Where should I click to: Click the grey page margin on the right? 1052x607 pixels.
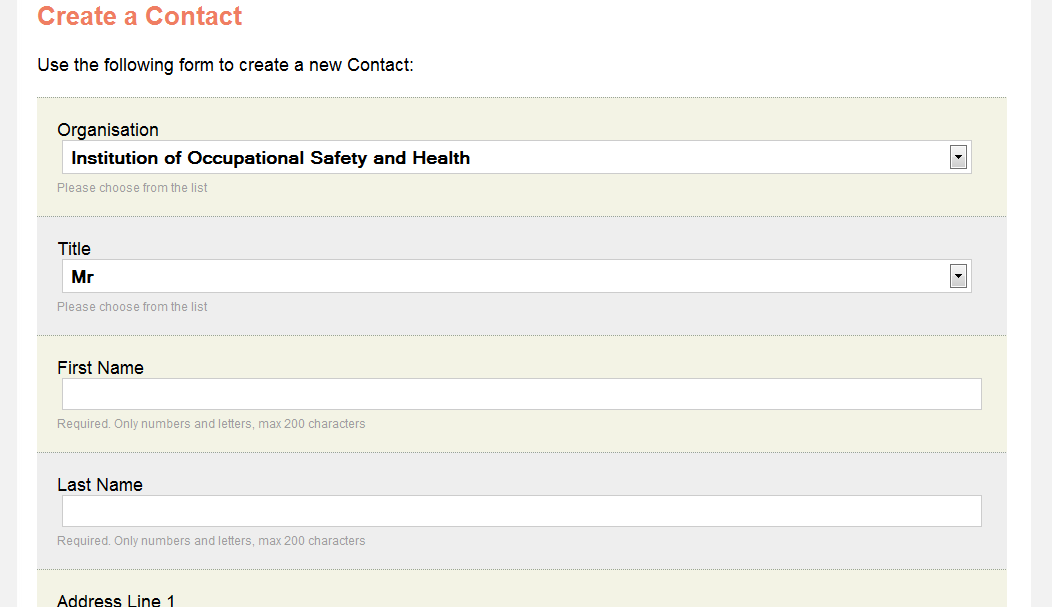[1042, 300]
